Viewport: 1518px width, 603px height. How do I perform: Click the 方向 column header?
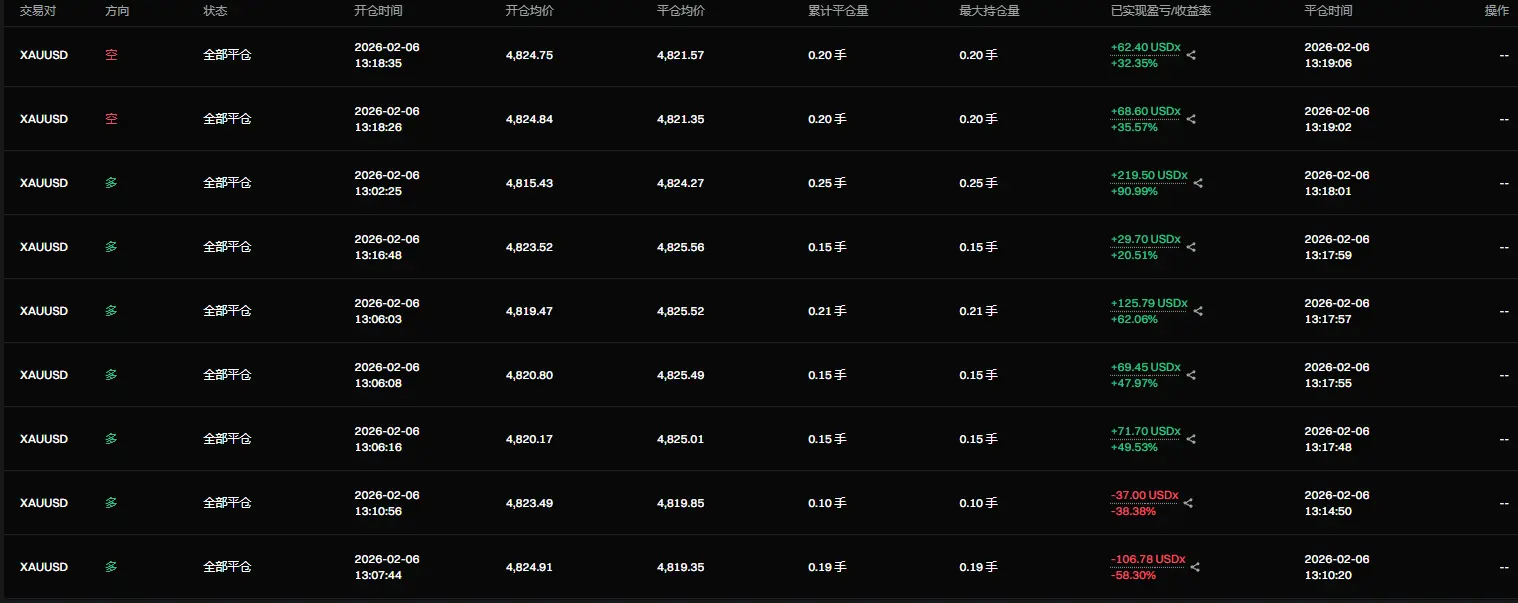click(117, 11)
